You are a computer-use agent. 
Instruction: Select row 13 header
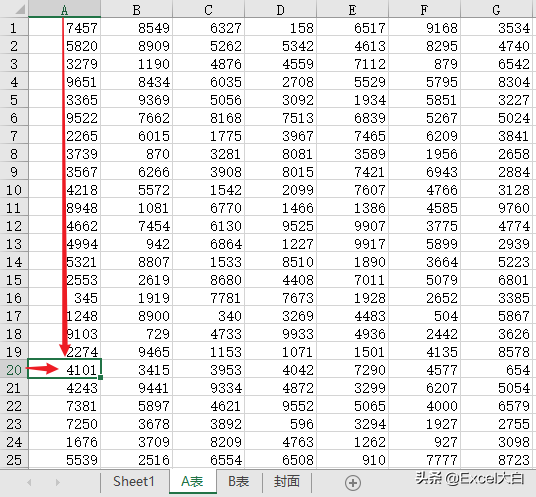tap(14, 244)
